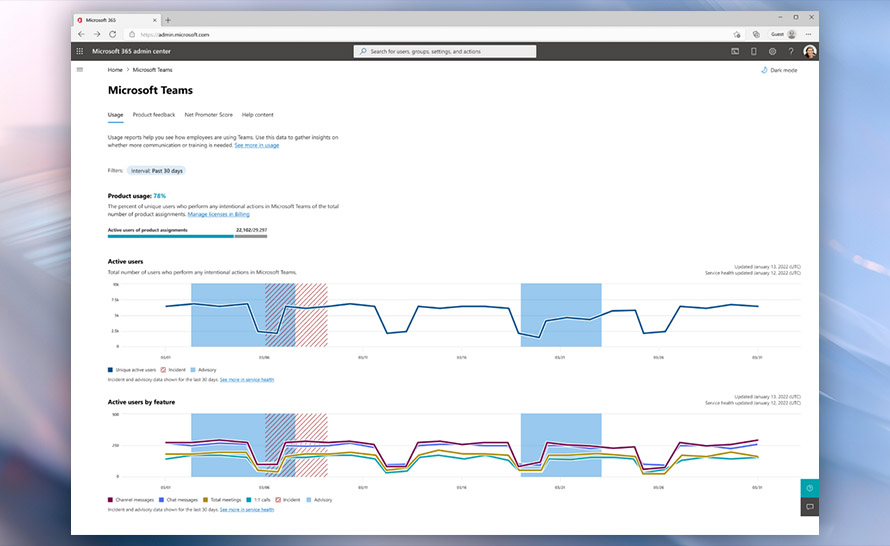The height and width of the screenshot is (546, 890).
Task: Click feedback chat floating button
Action: pyautogui.click(x=809, y=507)
